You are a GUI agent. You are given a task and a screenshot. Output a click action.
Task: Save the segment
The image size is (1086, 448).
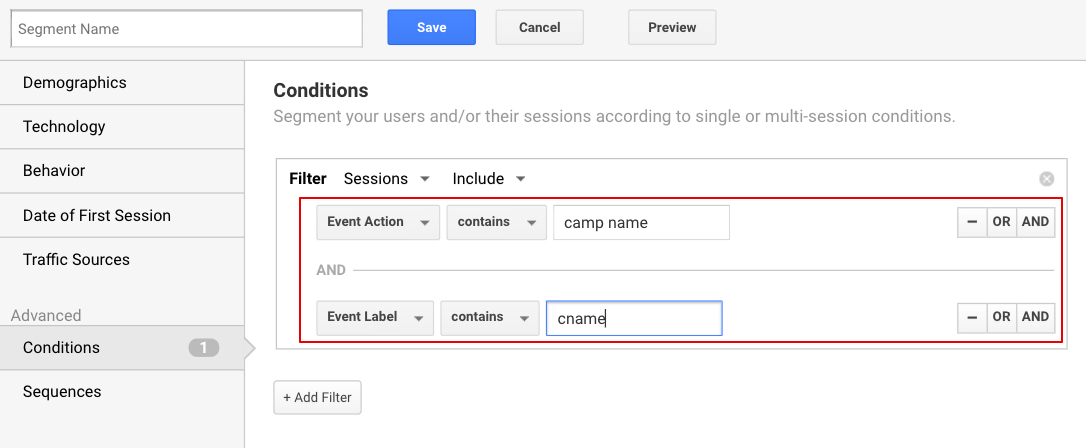click(431, 28)
